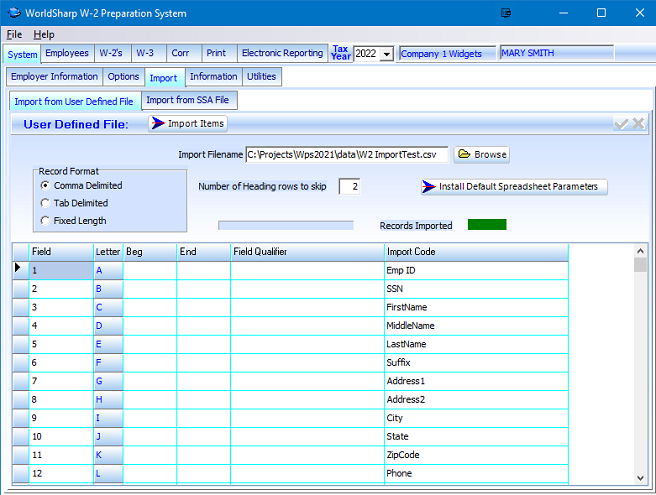Select Comma Delimited record format
Image resolution: width=656 pixels, height=495 pixels.
(x=45, y=186)
